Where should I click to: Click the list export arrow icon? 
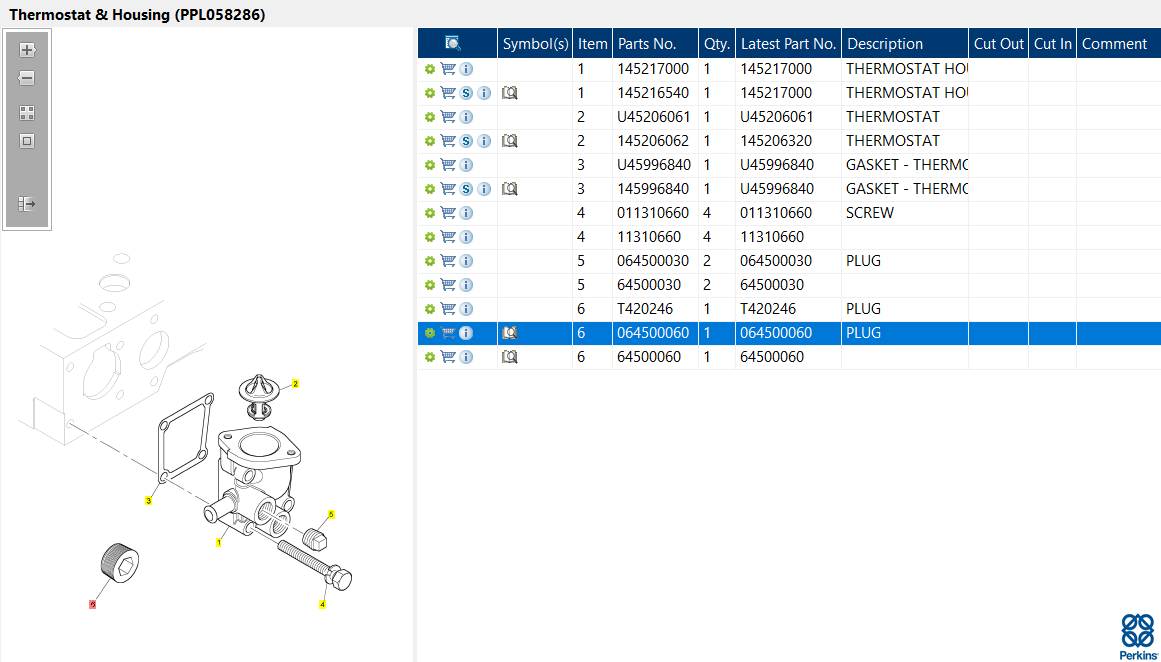click(x=27, y=204)
